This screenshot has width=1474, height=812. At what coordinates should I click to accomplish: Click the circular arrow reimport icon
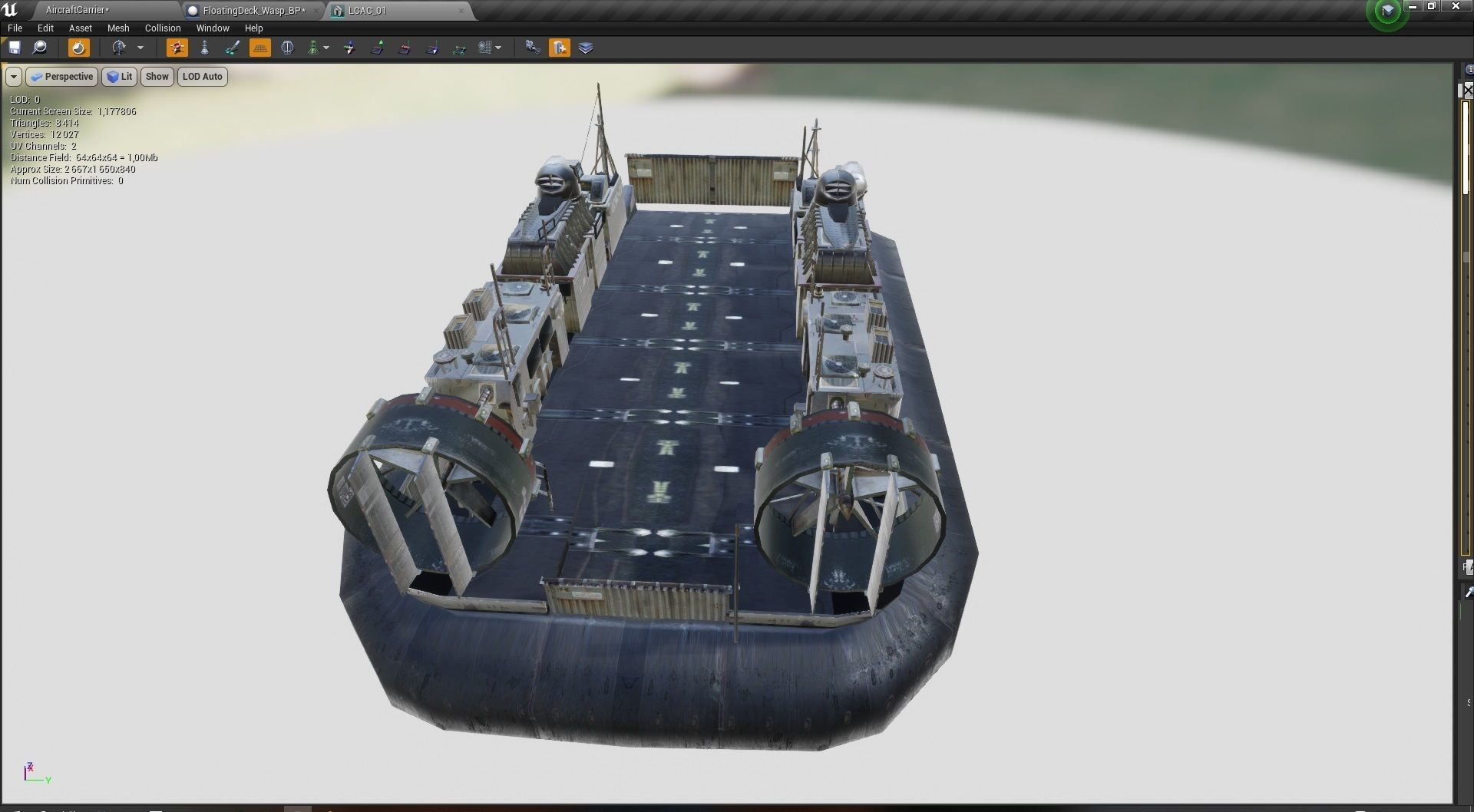click(x=119, y=48)
